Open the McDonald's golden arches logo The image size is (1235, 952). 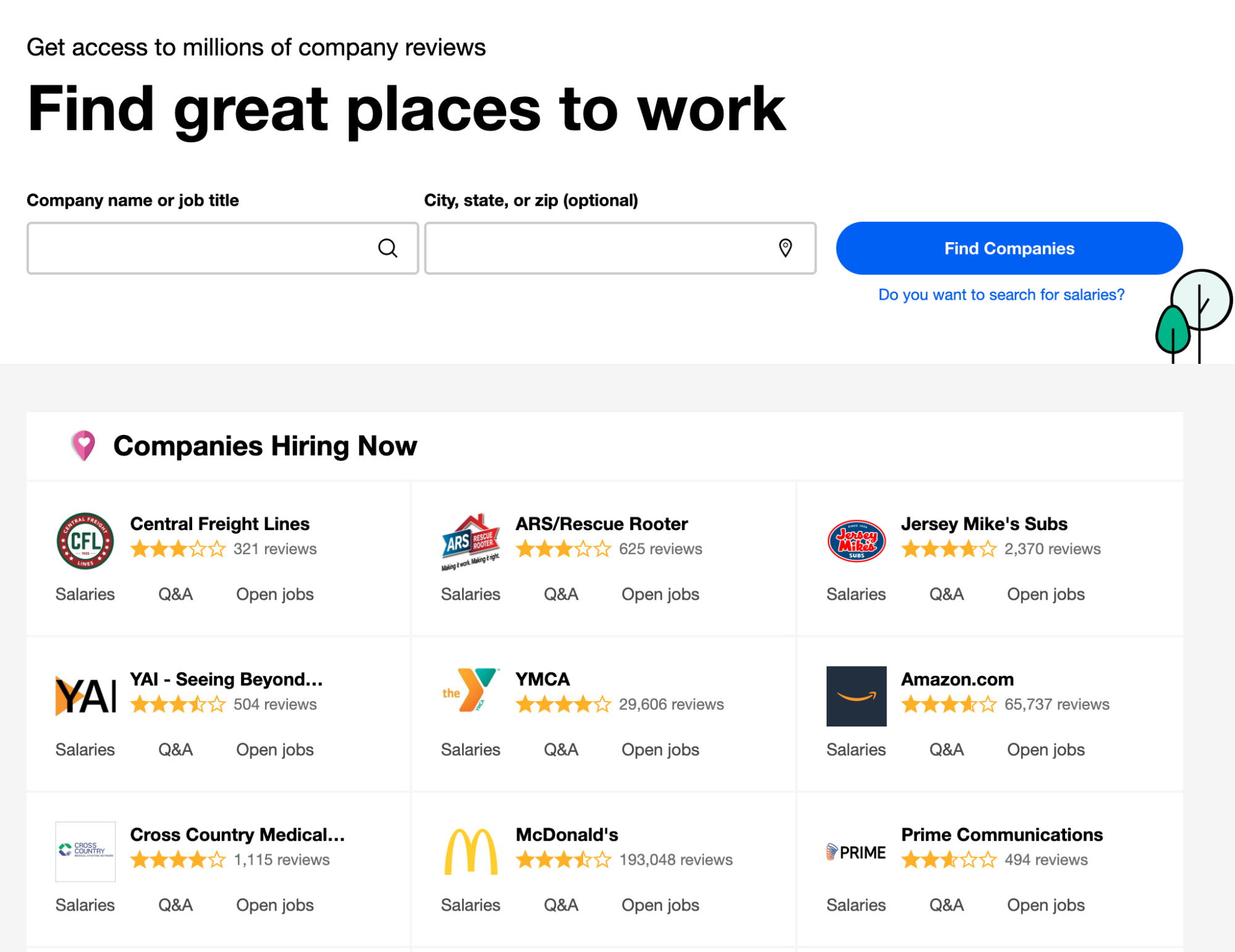pyautogui.click(x=471, y=851)
